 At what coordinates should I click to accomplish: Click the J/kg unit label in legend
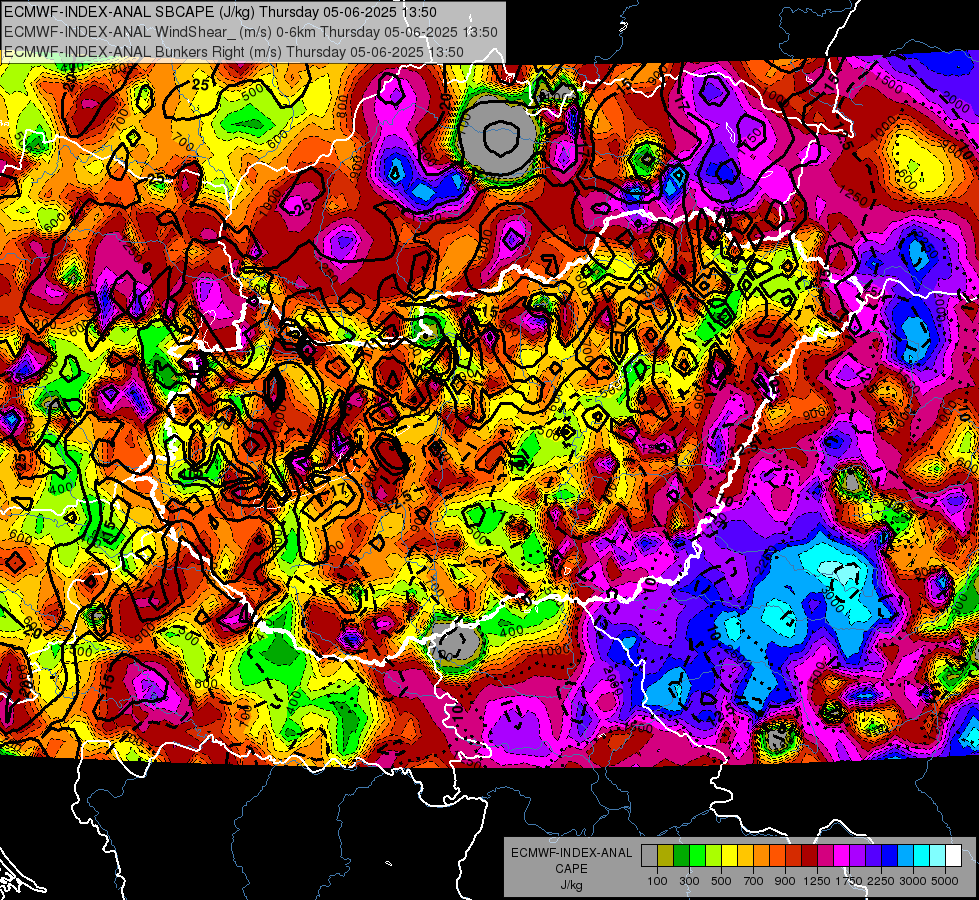coord(571,884)
